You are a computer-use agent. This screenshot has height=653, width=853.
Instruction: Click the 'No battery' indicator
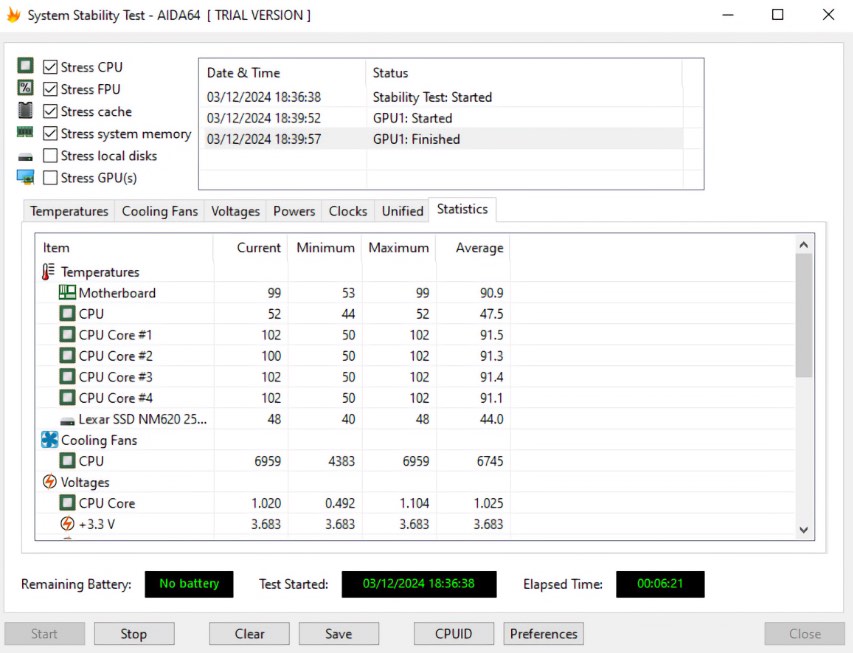(x=189, y=584)
